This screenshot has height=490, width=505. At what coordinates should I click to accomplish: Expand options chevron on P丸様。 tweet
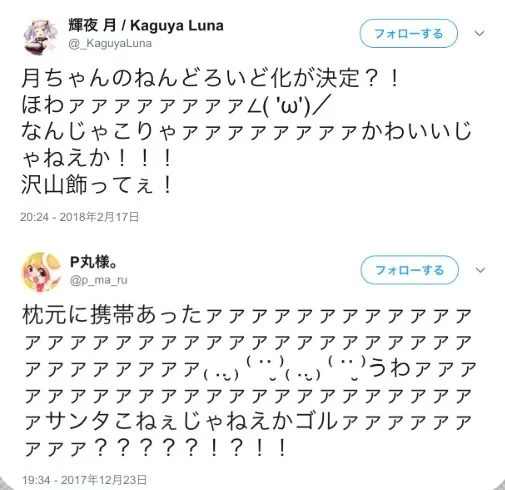pos(480,270)
